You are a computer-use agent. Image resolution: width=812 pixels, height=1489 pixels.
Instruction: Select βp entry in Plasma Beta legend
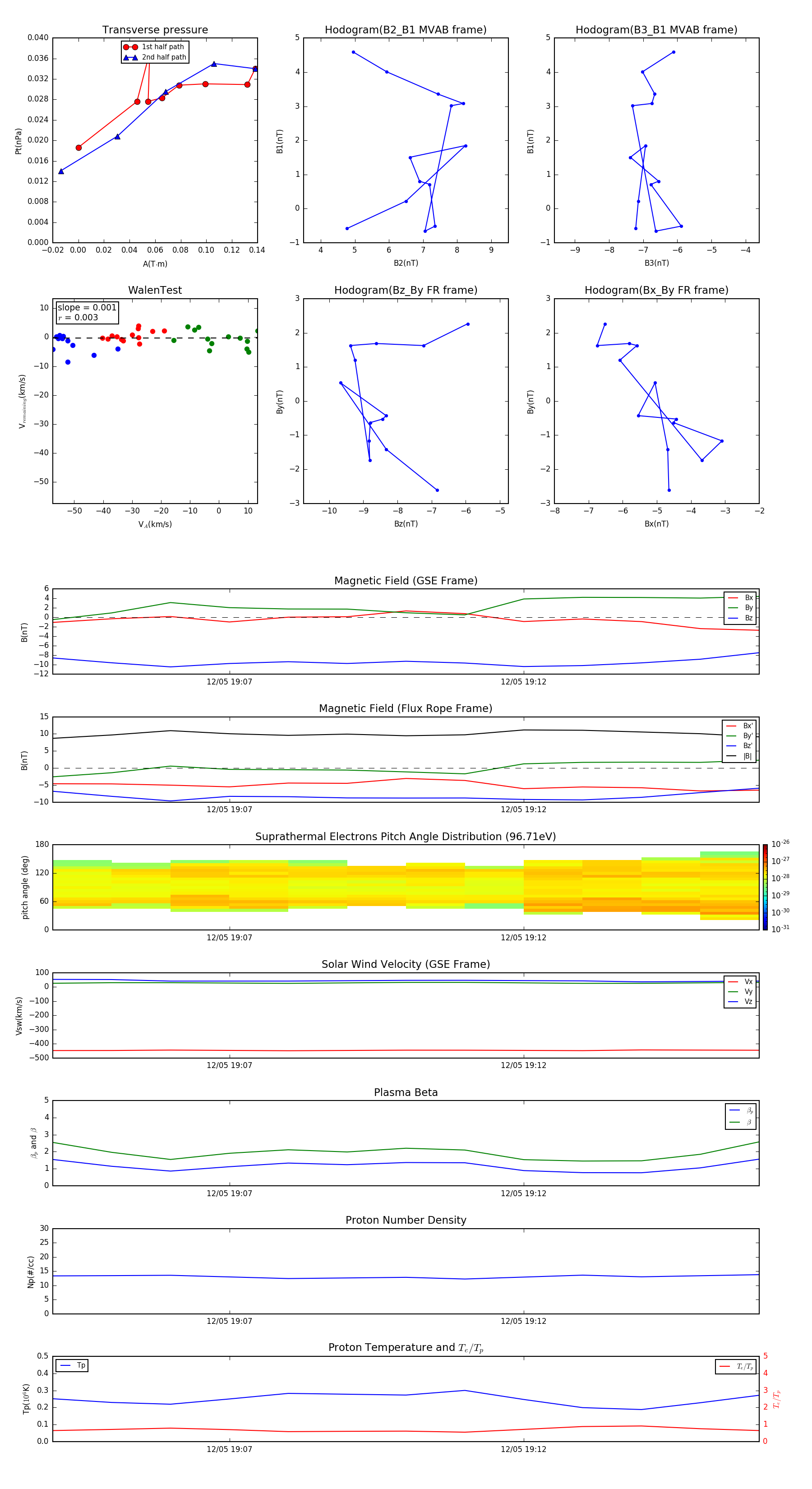tap(741, 1110)
